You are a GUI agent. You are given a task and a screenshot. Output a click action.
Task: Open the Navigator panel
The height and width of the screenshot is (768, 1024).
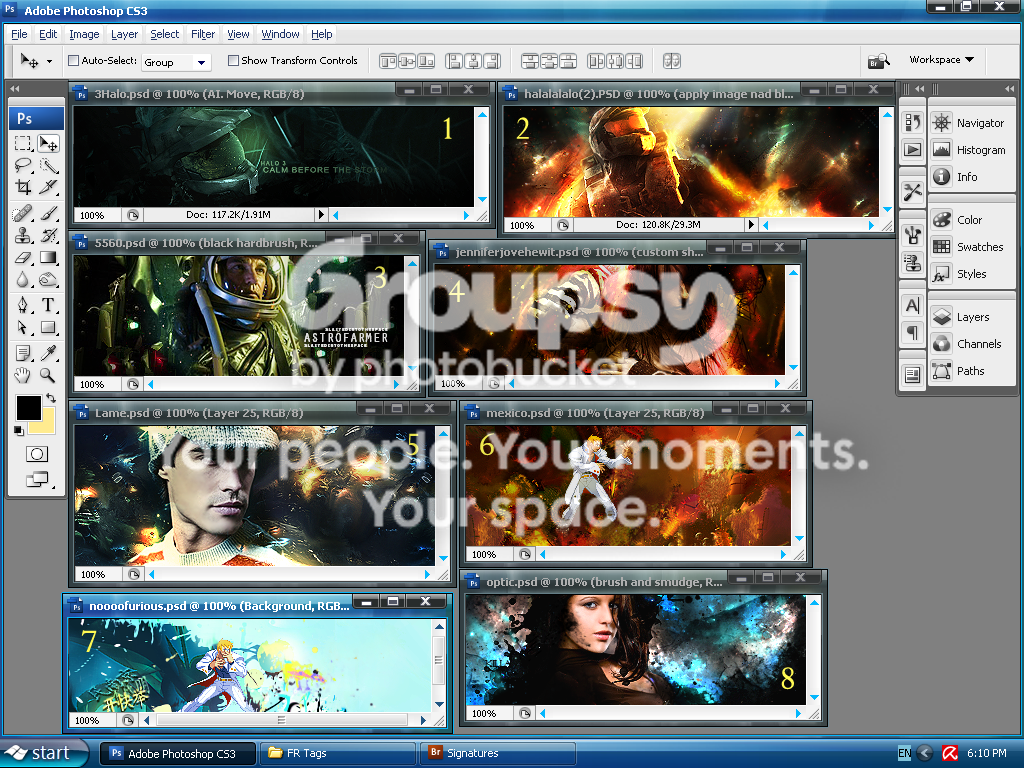tap(972, 123)
